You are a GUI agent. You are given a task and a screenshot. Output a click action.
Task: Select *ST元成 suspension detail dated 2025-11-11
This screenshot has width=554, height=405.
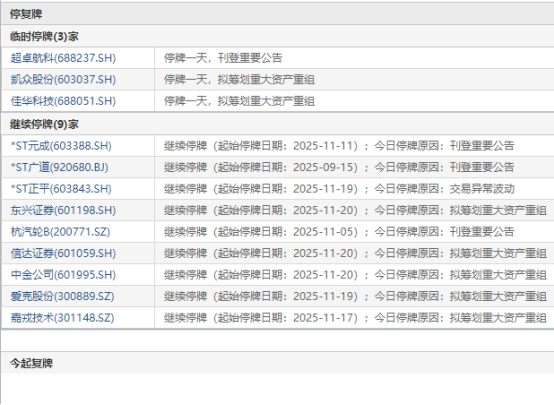[x=339, y=146]
